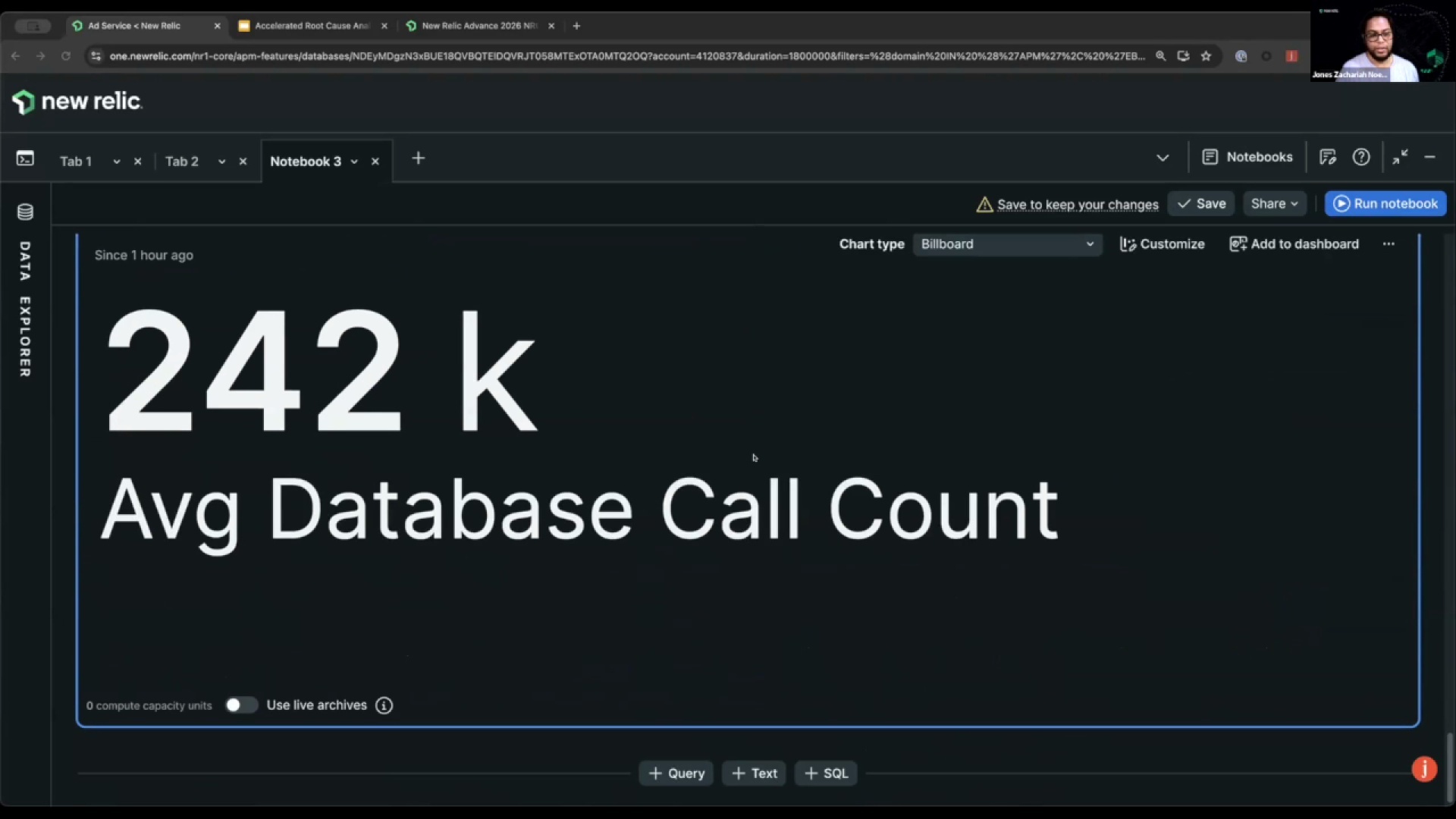Click Add to dashboard
1456x819 pixels.
1294,244
